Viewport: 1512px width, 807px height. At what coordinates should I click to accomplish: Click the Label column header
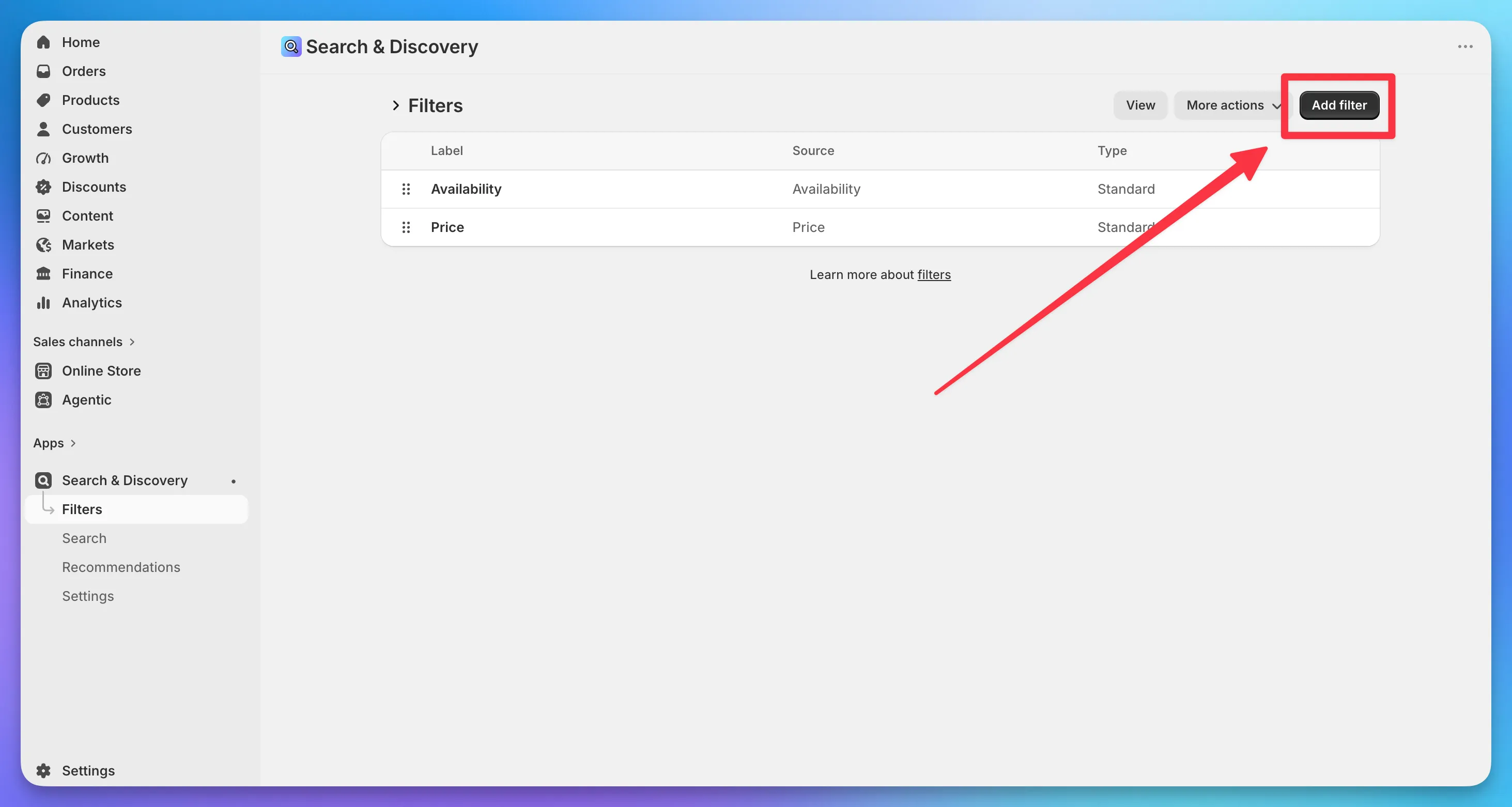point(446,151)
